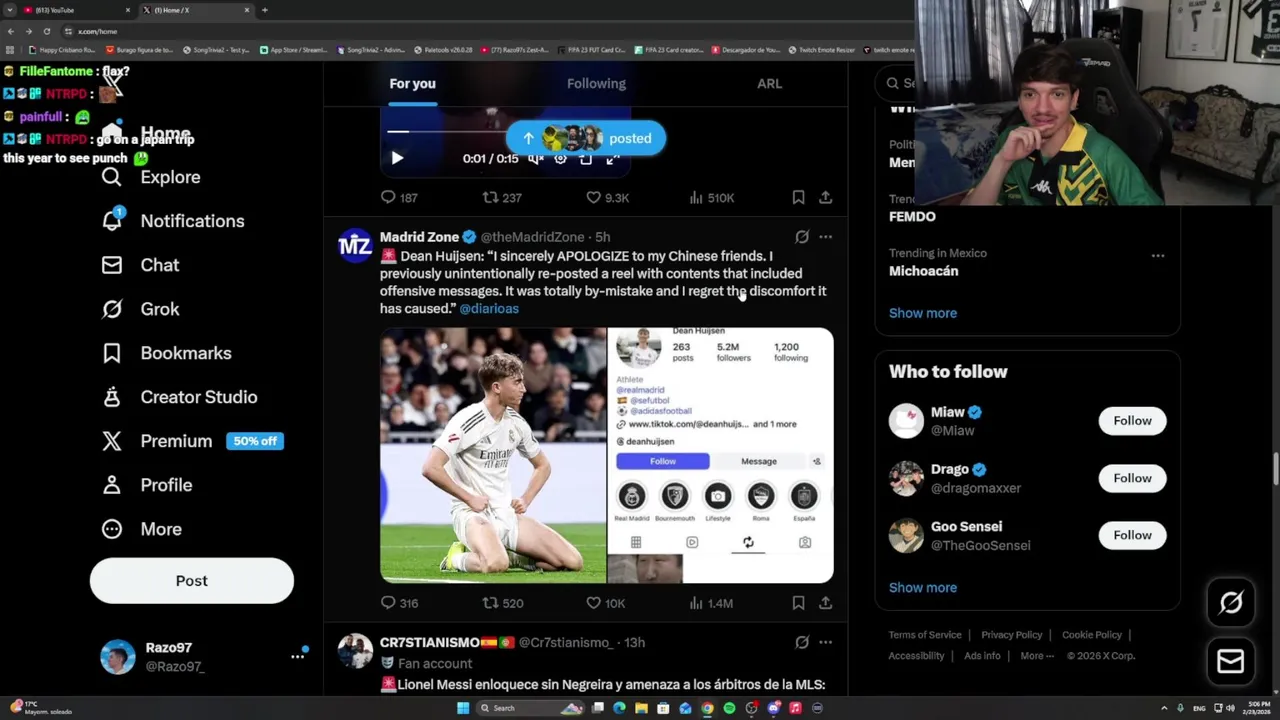Reply to the Madrid Zone post
1280x720 pixels.
pyautogui.click(x=399, y=603)
